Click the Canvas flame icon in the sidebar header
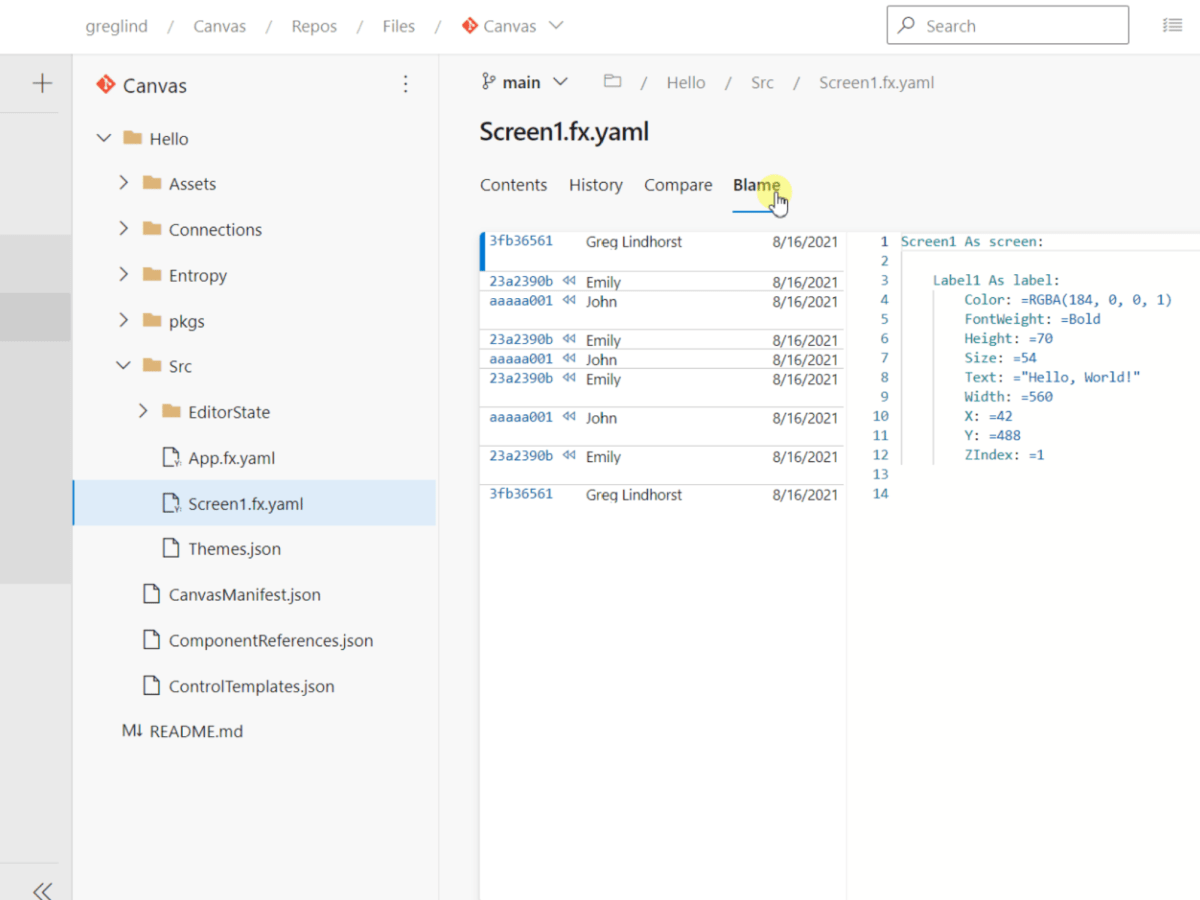Viewport: 1200px width, 900px height. point(105,85)
